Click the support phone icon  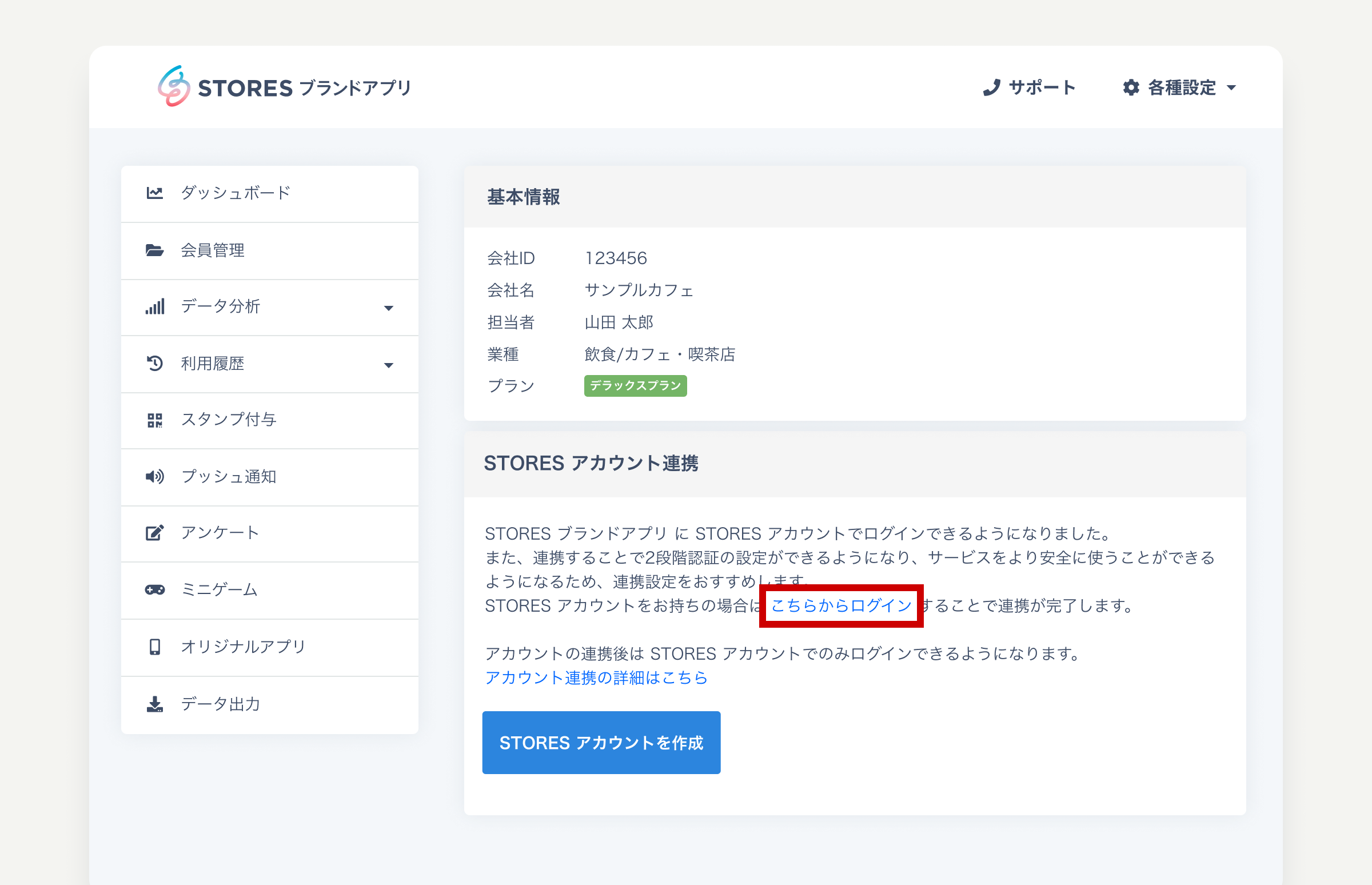point(992,87)
